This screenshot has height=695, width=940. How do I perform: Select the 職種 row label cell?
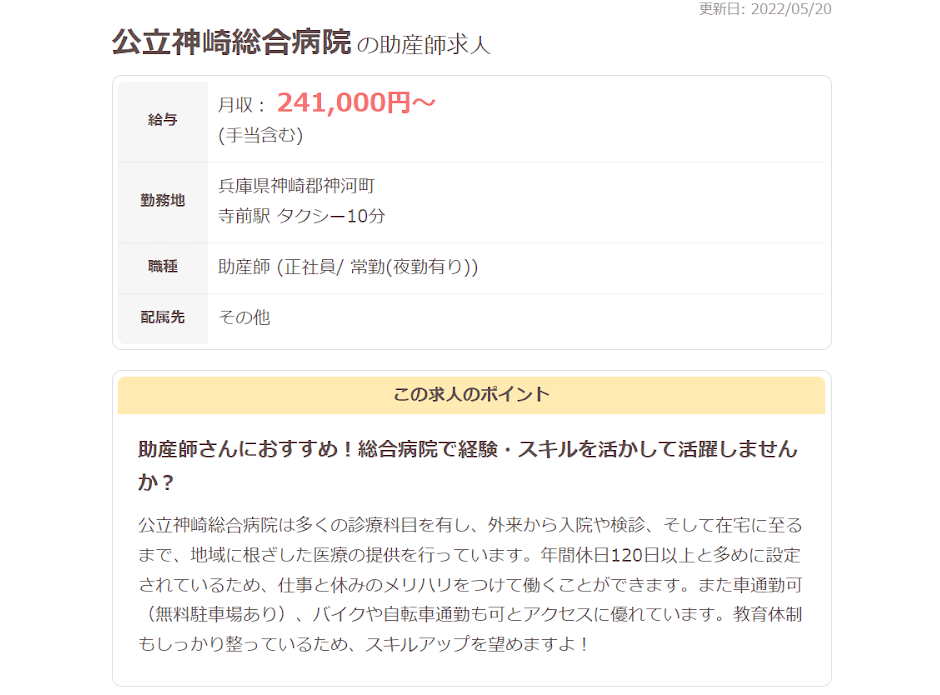click(162, 267)
